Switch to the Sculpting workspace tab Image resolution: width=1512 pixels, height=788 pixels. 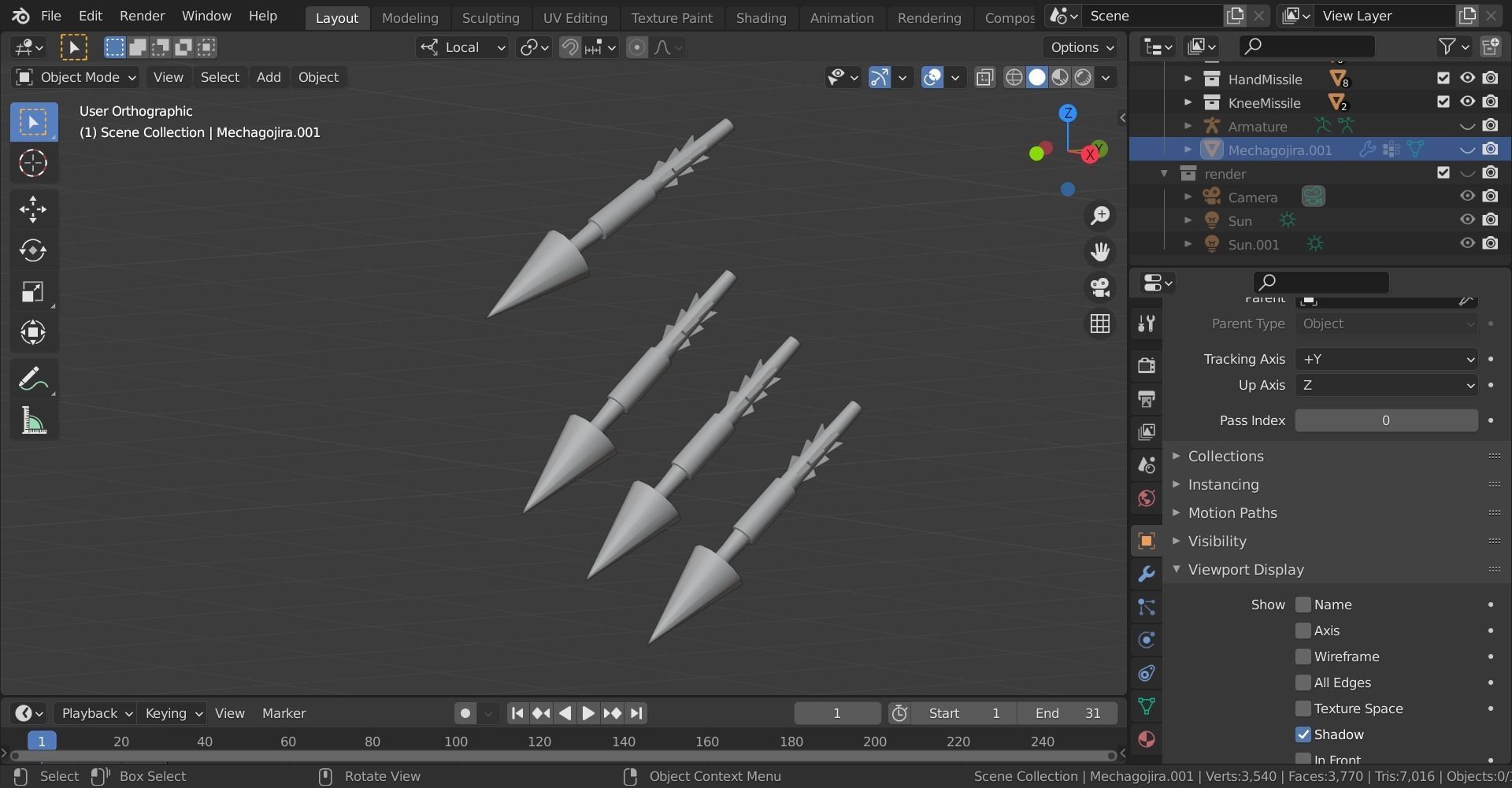point(491,17)
